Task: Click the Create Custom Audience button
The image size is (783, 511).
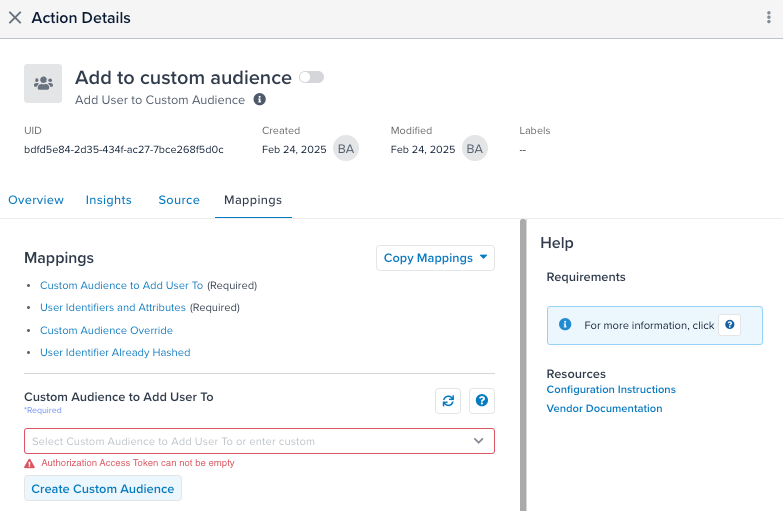Action: (x=103, y=489)
